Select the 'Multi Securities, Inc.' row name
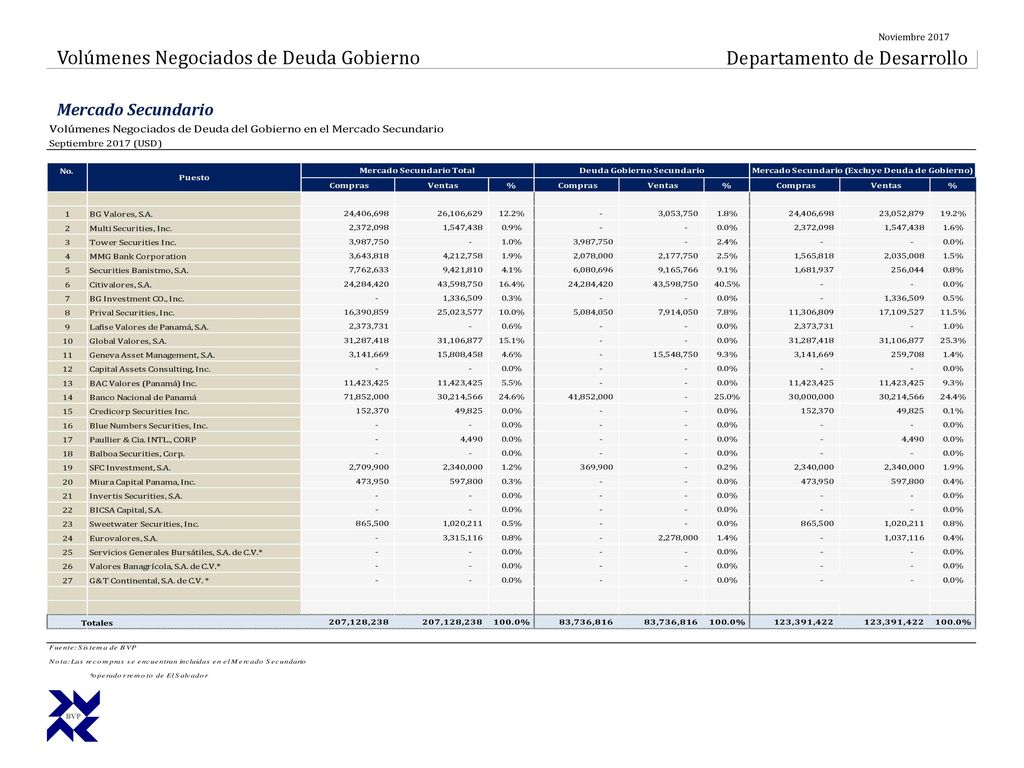Viewport: 1024px width, 768px height. point(131,229)
